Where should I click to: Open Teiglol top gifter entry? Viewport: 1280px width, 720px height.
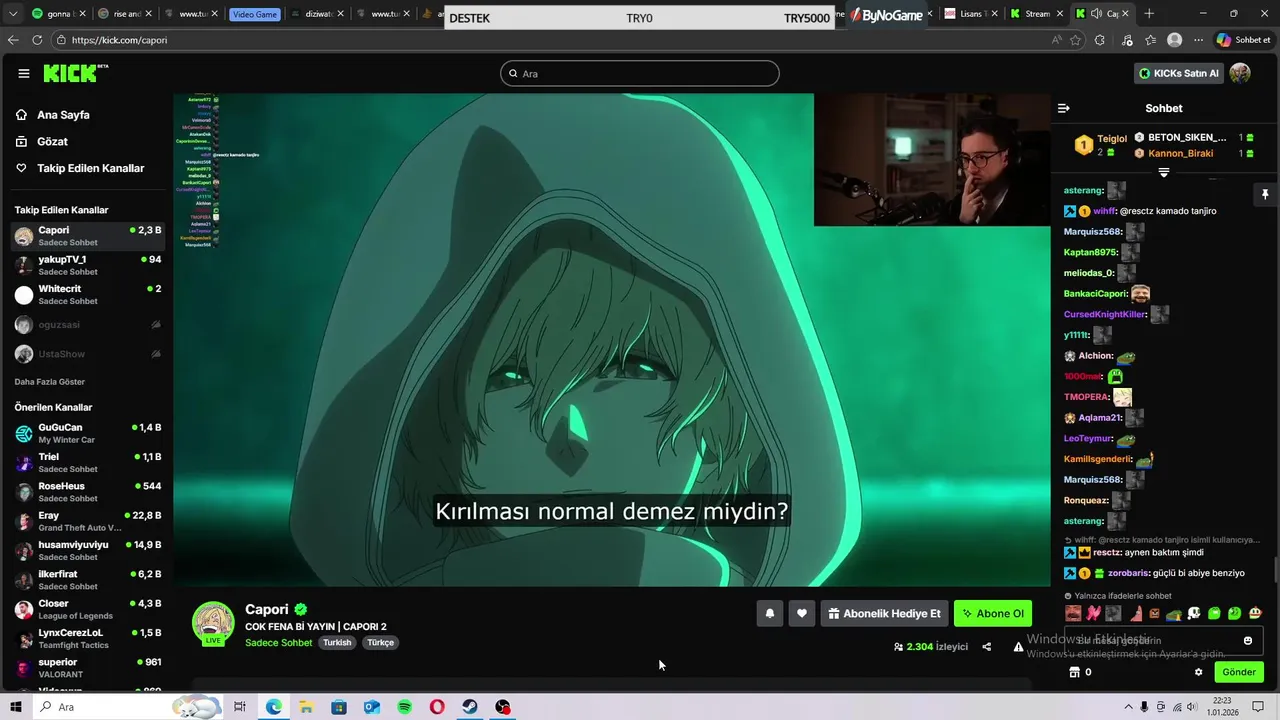[1100, 145]
